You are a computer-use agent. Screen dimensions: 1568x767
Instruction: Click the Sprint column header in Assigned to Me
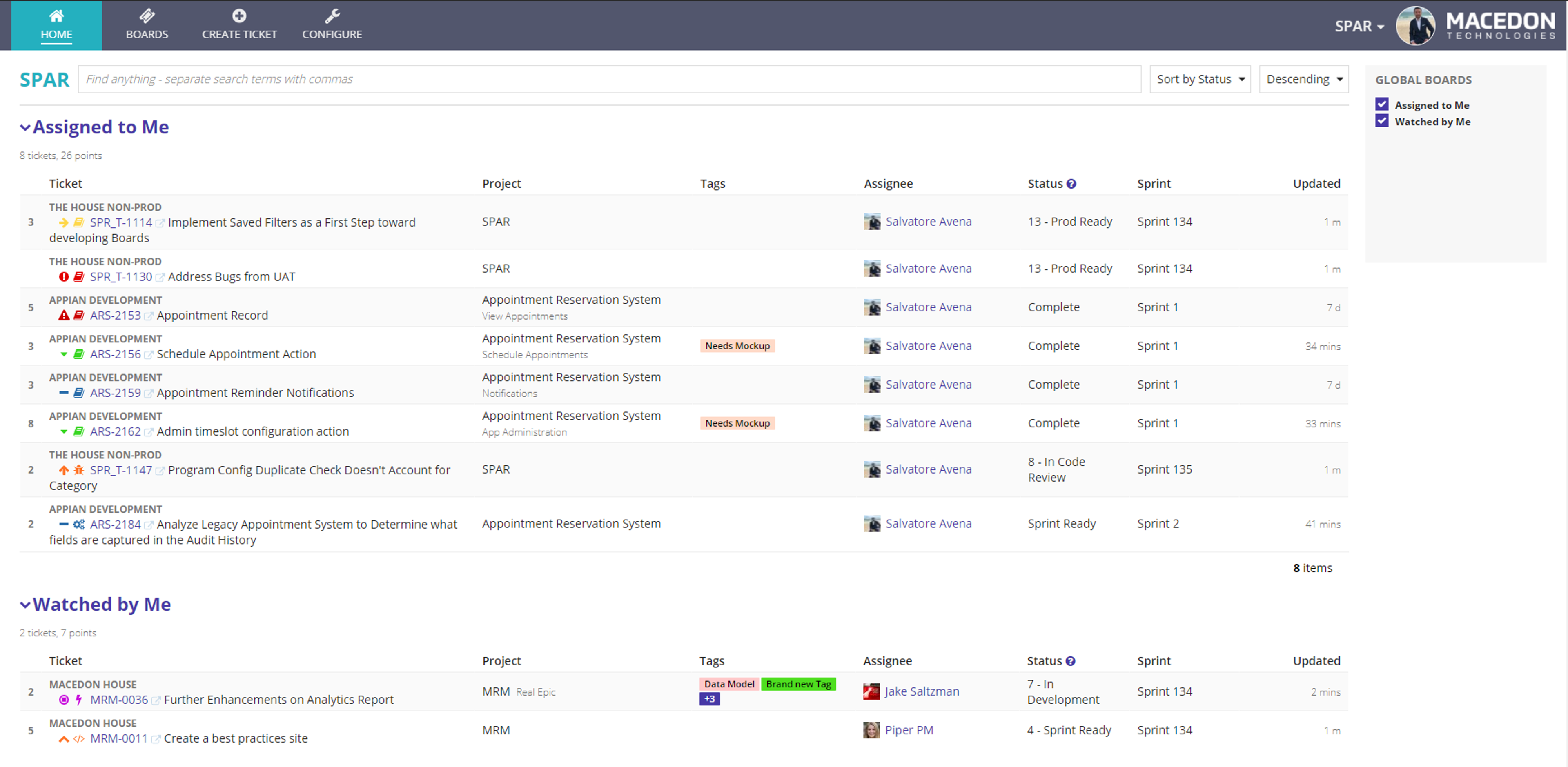(x=1154, y=184)
